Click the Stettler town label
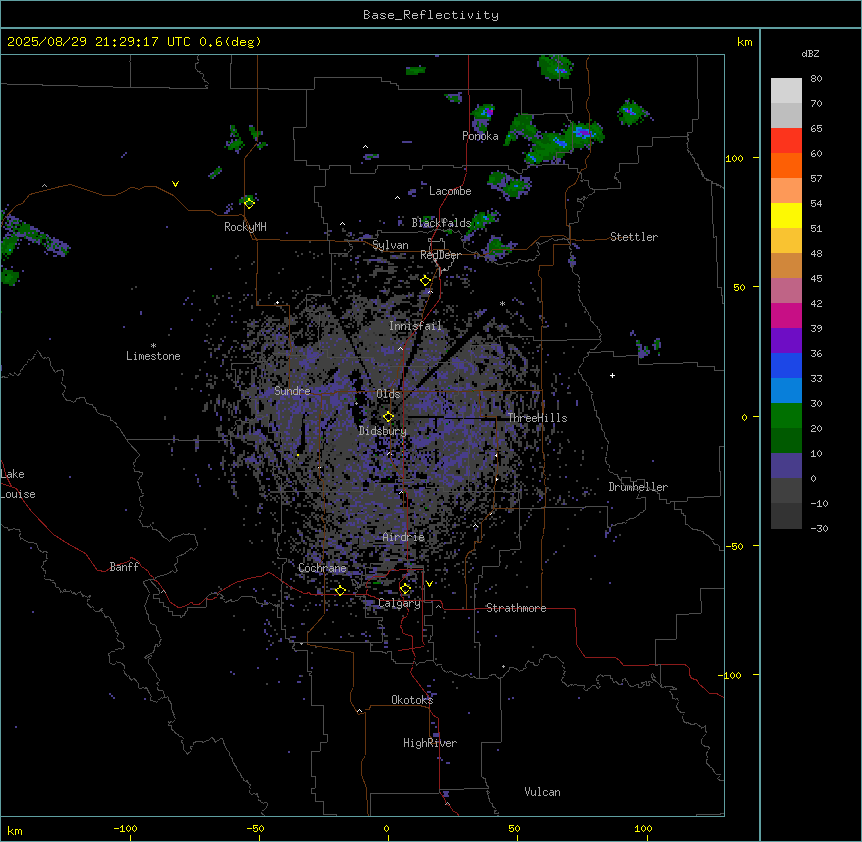 tap(634, 237)
